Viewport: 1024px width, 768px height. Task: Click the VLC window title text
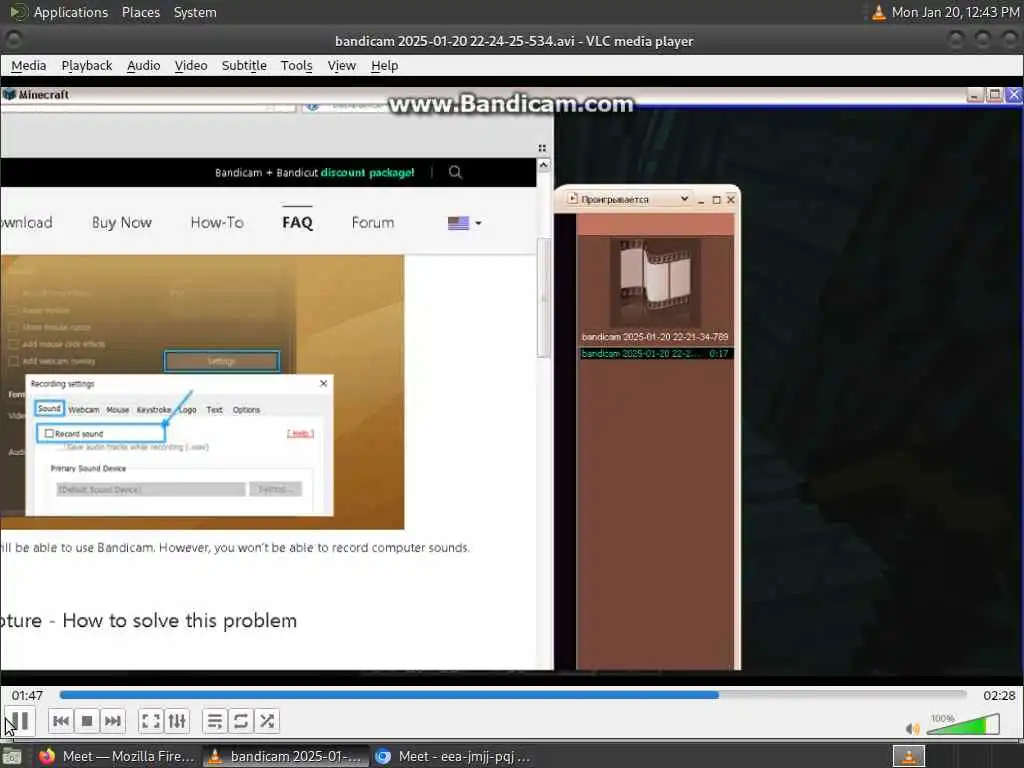(514, 41)
